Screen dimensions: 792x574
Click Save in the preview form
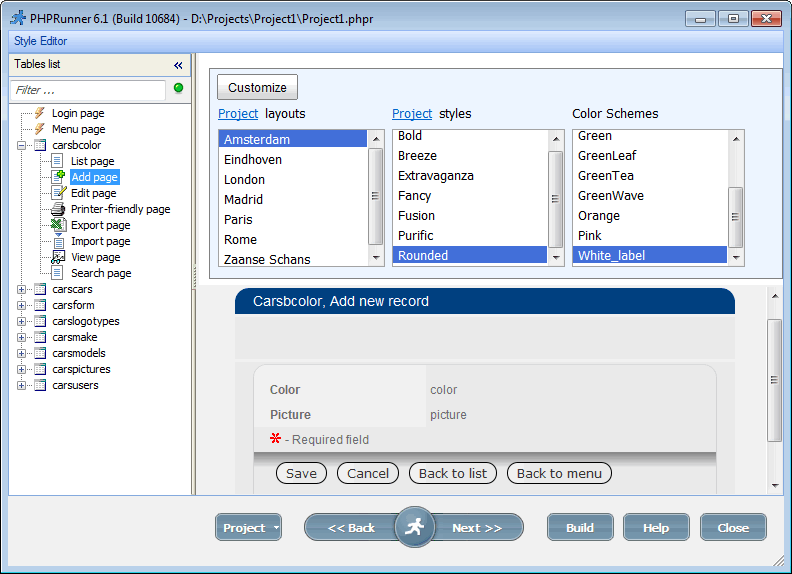(301, 473)
